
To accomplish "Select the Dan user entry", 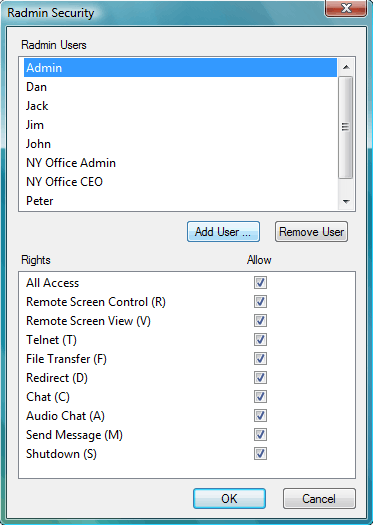I will point(180,87).
